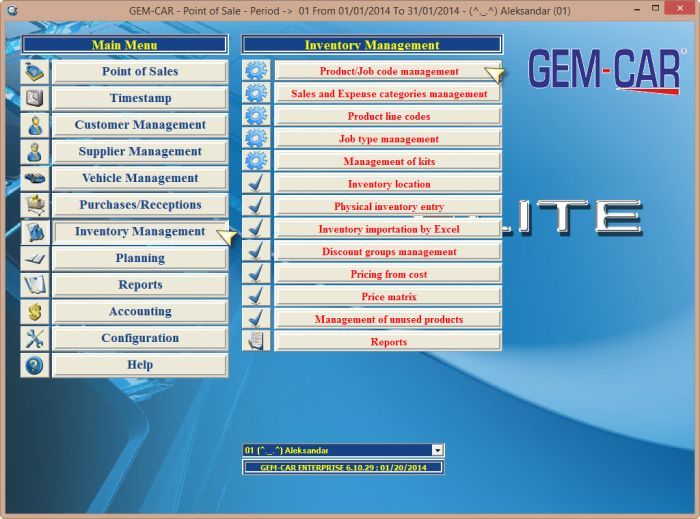This screenshot has height=519, width=700.
Task: Click the wrench and screwdriver Configuration icon
Action: pos(35,338)
